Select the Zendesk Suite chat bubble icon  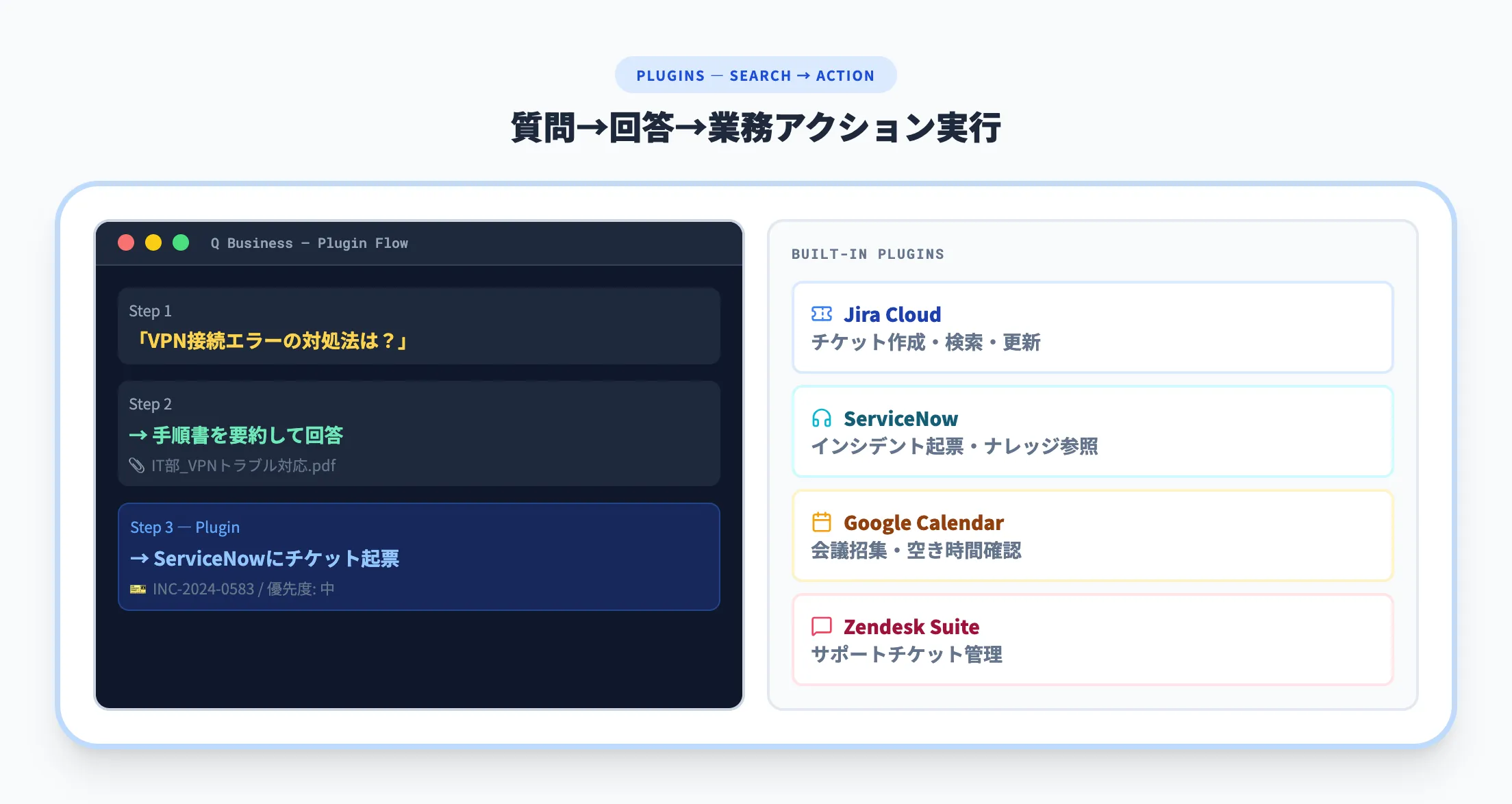click(821, 627)
